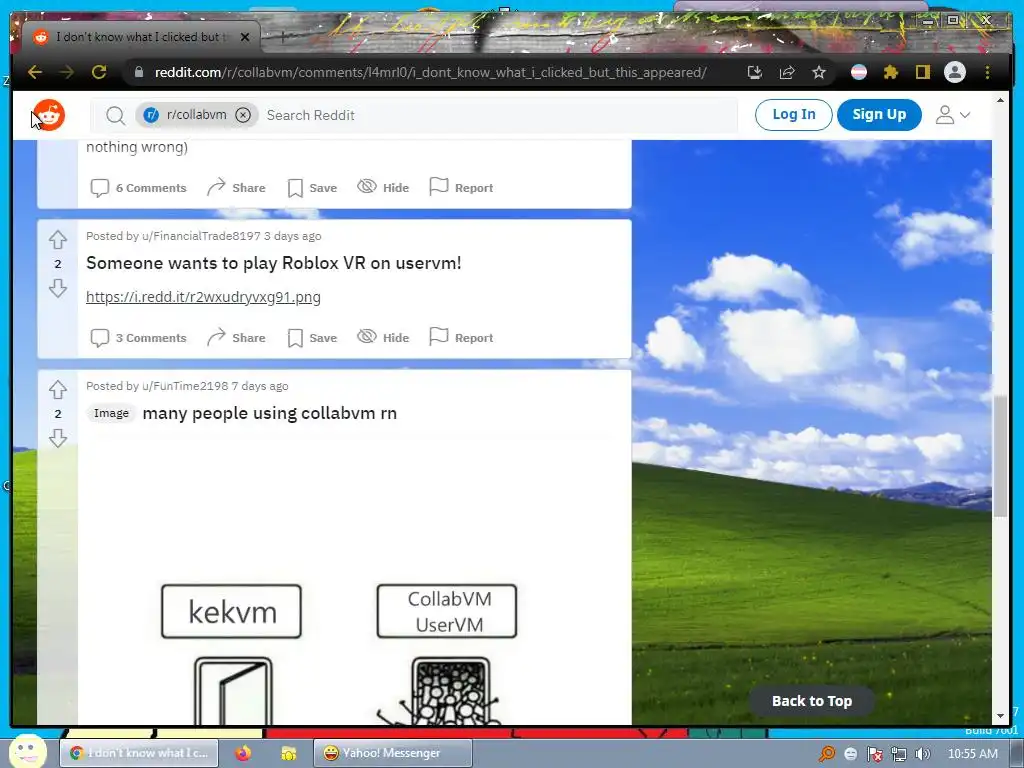Open u/FinancialTrade8197 profile link
The image size is (1024, 768).
pyautogui.click(x=201, y=236)
